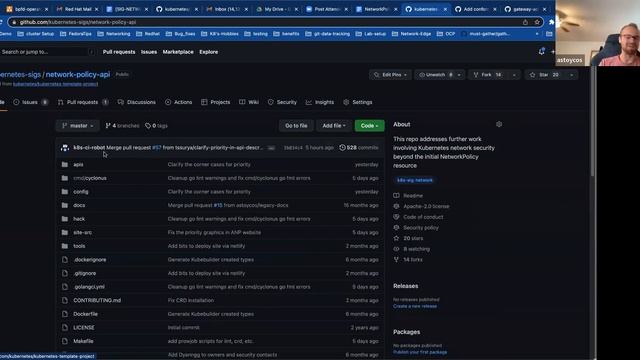Click the network-policy-api repo name link
This screenshot has width=640, height=360.
[78, 74]
